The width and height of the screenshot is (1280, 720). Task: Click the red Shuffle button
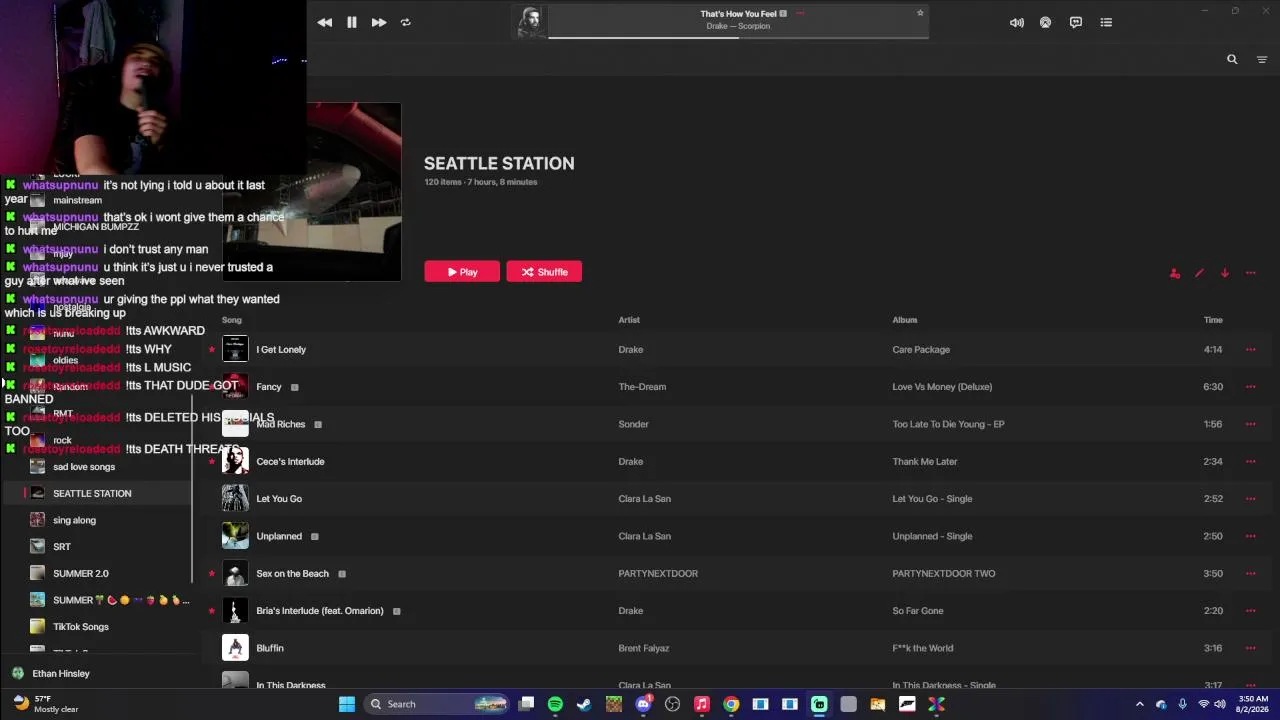(x=544, y=272)
